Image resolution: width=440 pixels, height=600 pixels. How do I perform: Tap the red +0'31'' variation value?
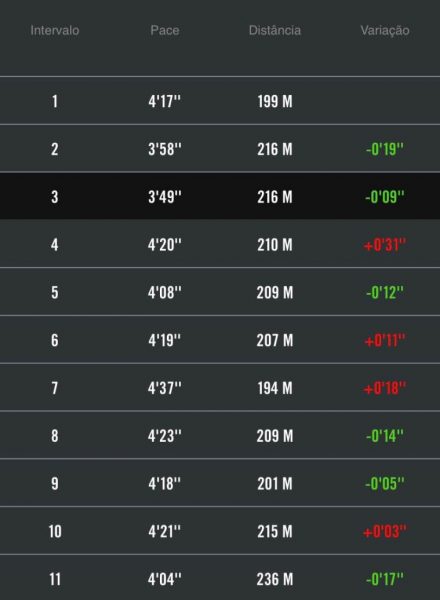(385, 245)
